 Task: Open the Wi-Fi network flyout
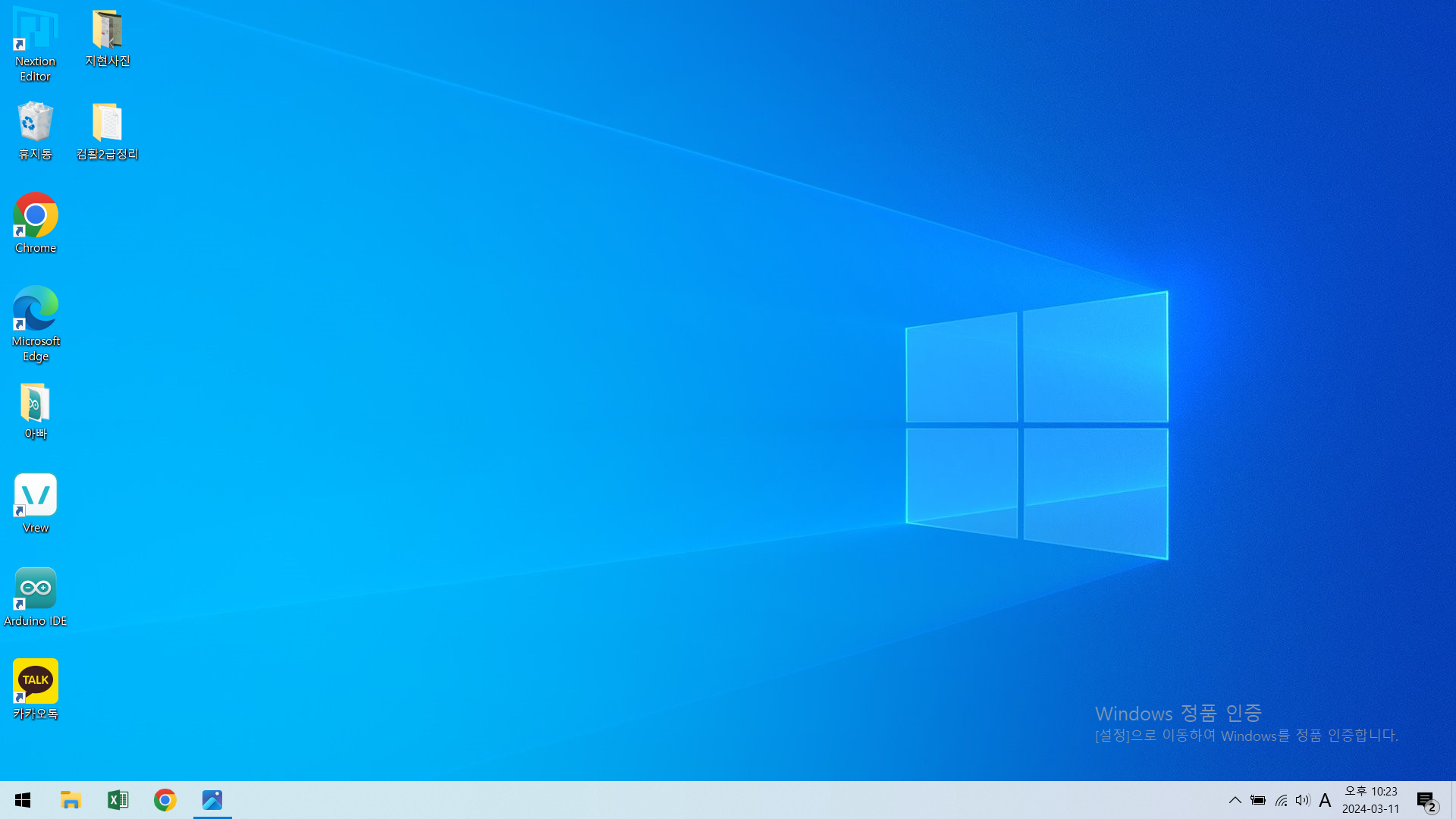[1281, 800]
